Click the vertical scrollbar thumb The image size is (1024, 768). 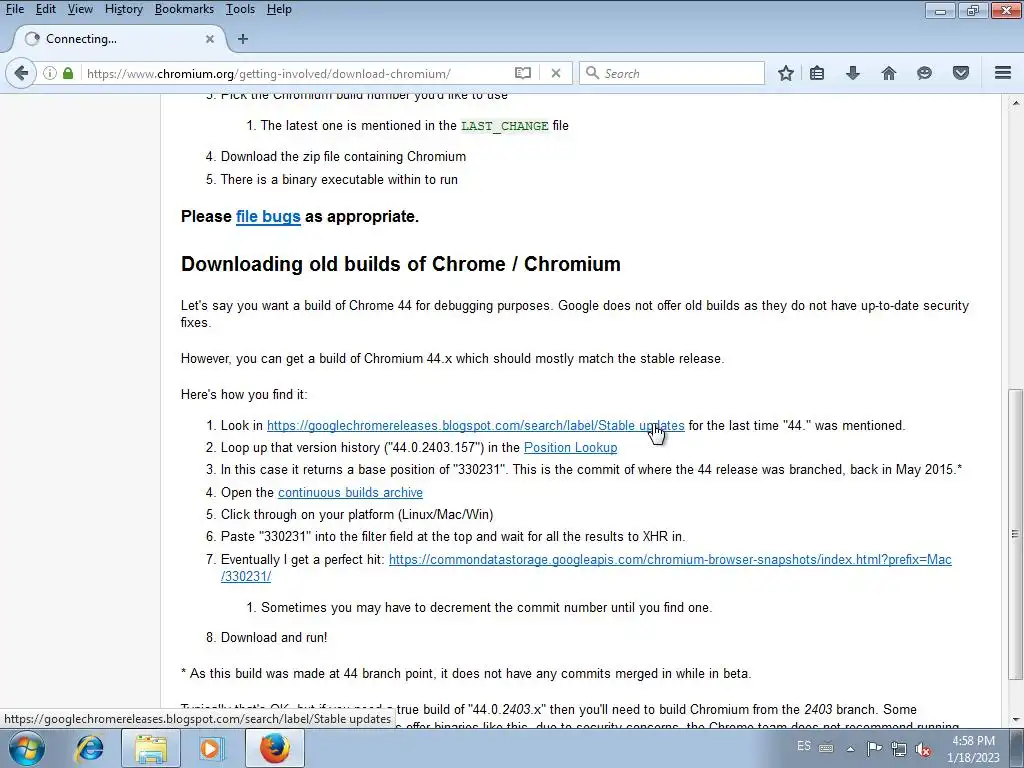click(x=1015, y=534)
